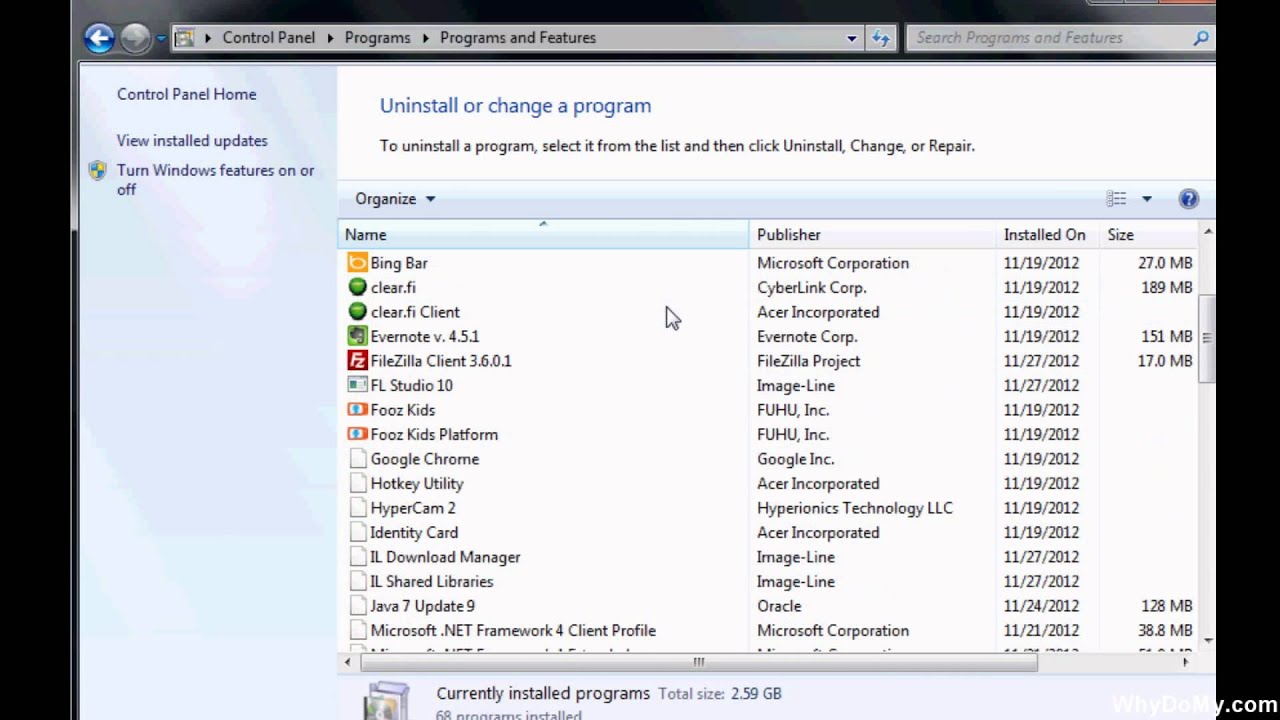
Task: Click the vertical scrollbar up arrow
Action: [1207, 232]
